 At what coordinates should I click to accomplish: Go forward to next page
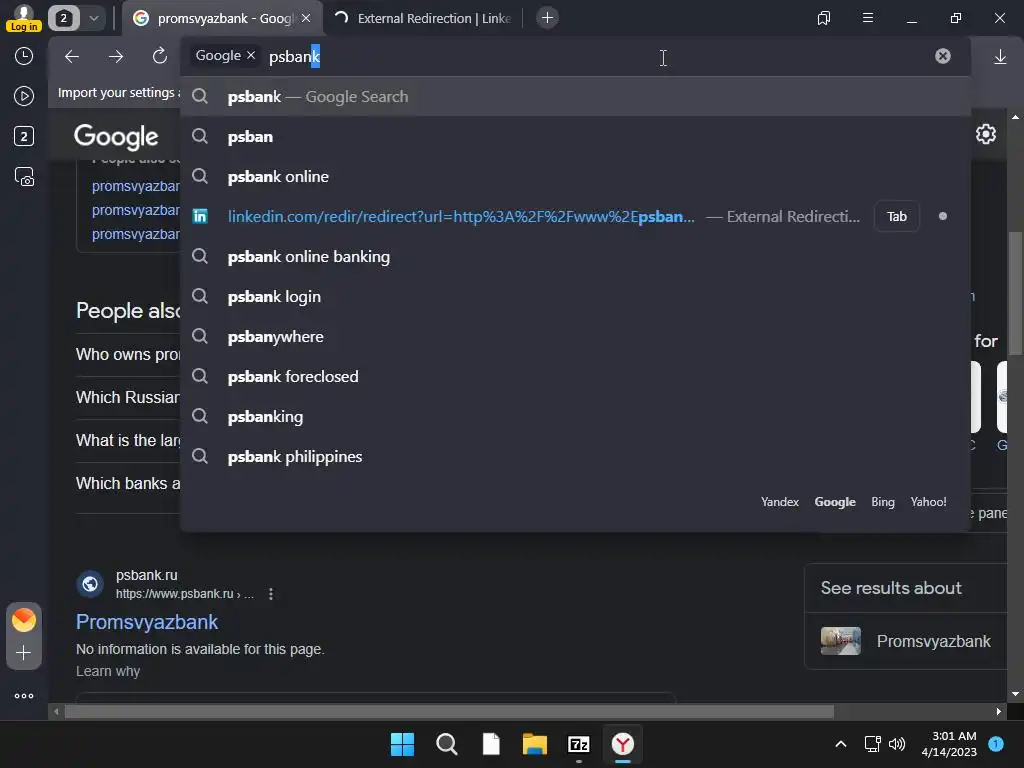coord(116,57)
